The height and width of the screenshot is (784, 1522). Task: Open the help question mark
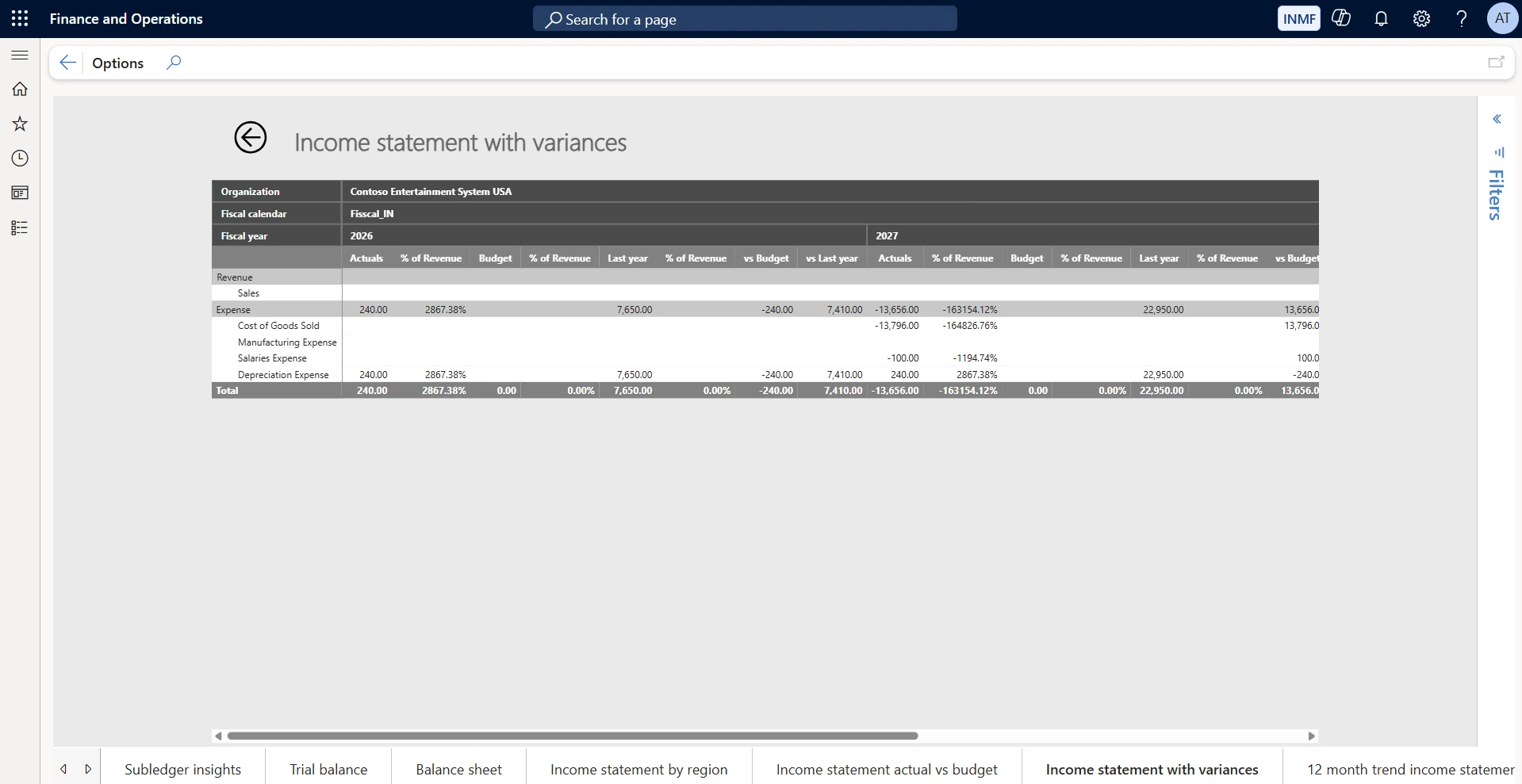(x=1461, y=18)
